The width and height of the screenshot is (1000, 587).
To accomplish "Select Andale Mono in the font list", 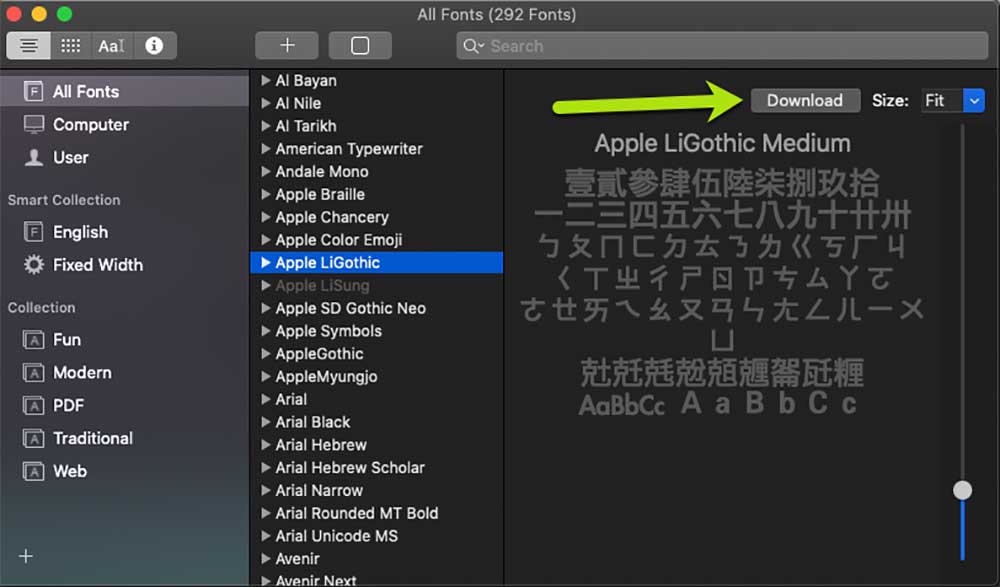I will coord(376,172).
